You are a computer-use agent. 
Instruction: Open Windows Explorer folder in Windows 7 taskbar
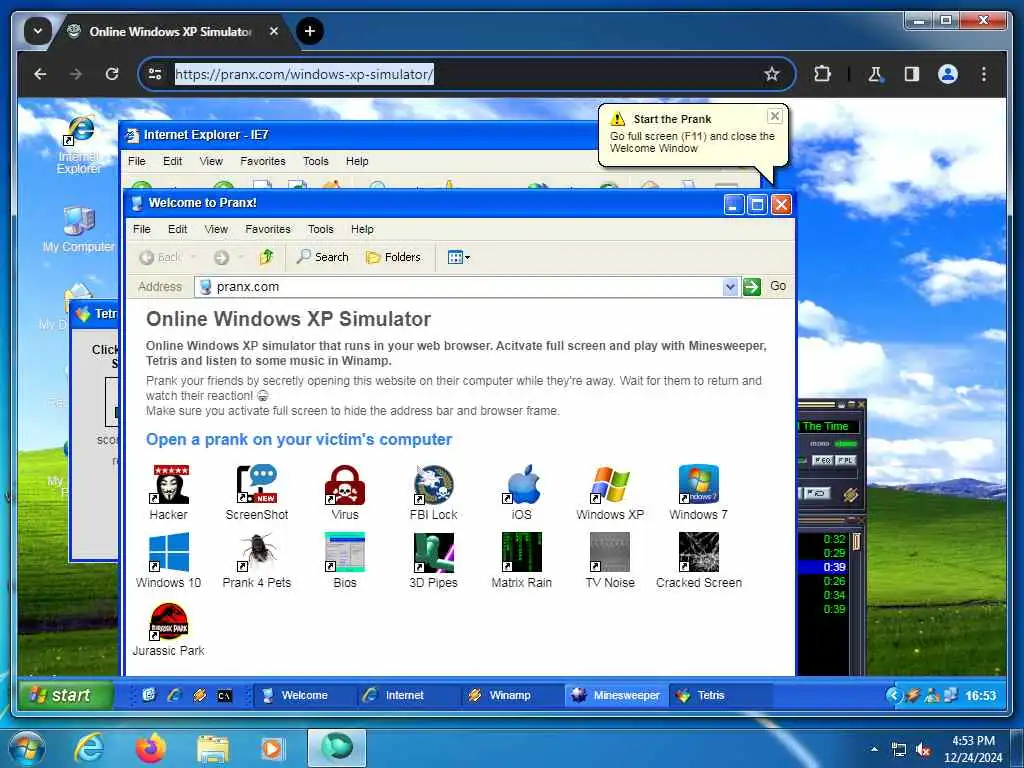pos(213,749)
